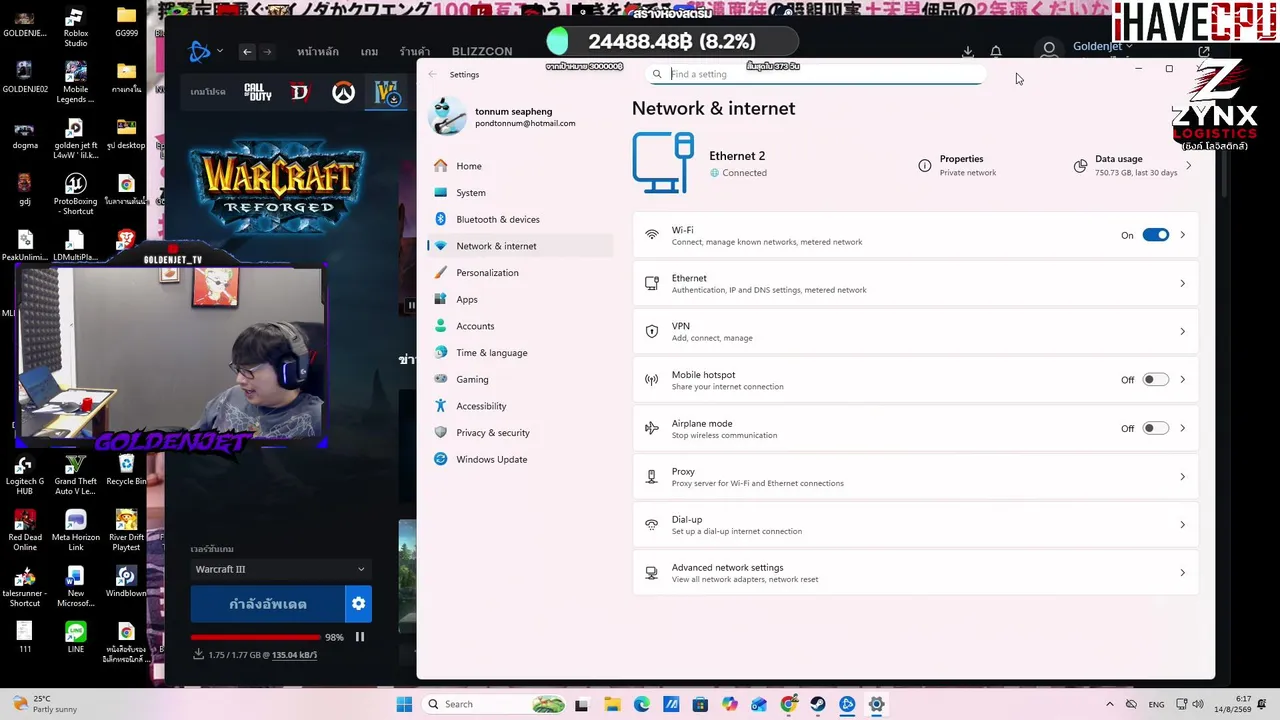This screenshot has width=1280, height=720.
Task: Open File Explorer from the taskbar
Action: click(x=612, y=705)
